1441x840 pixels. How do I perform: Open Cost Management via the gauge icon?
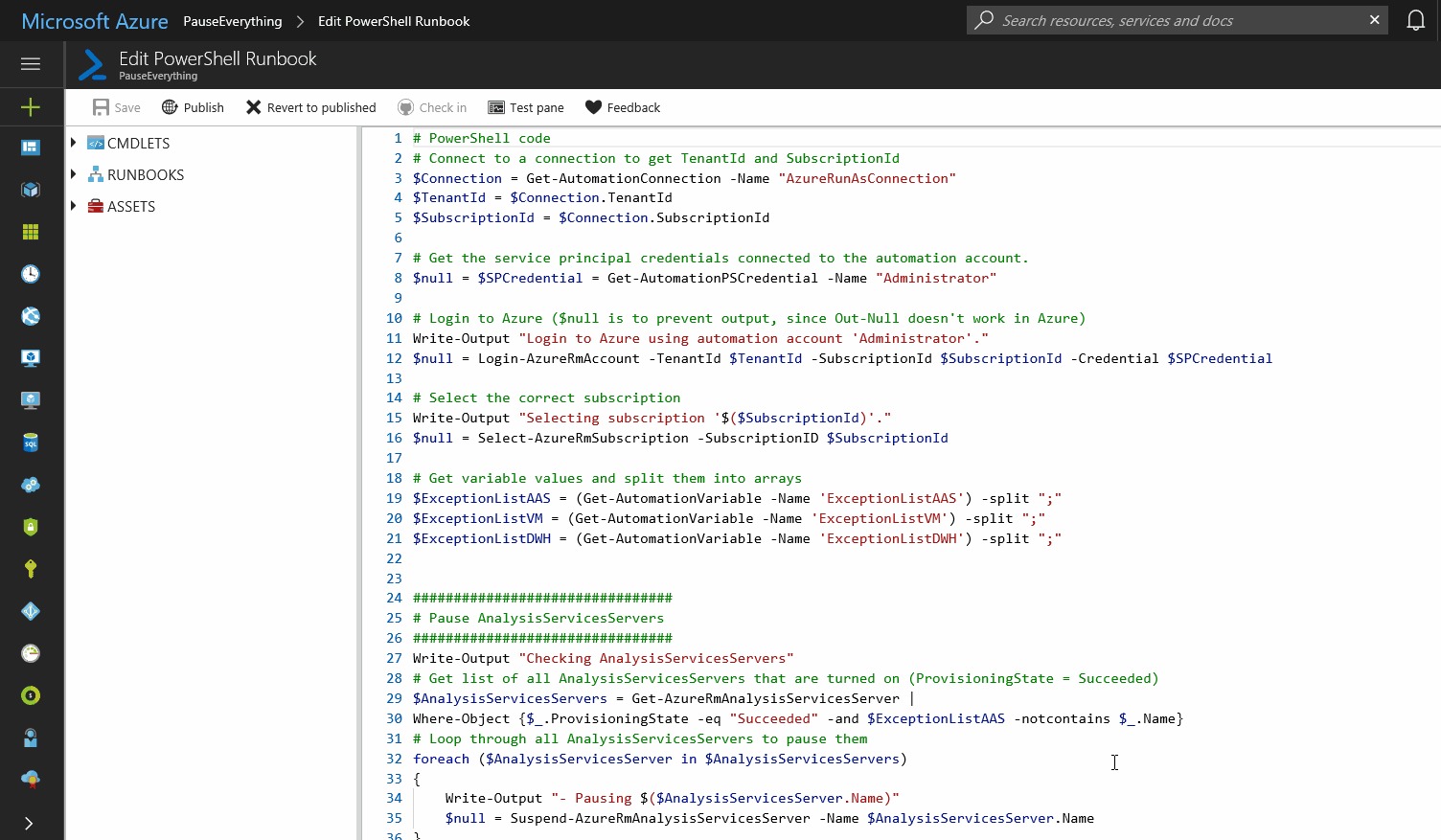[30, 651]
